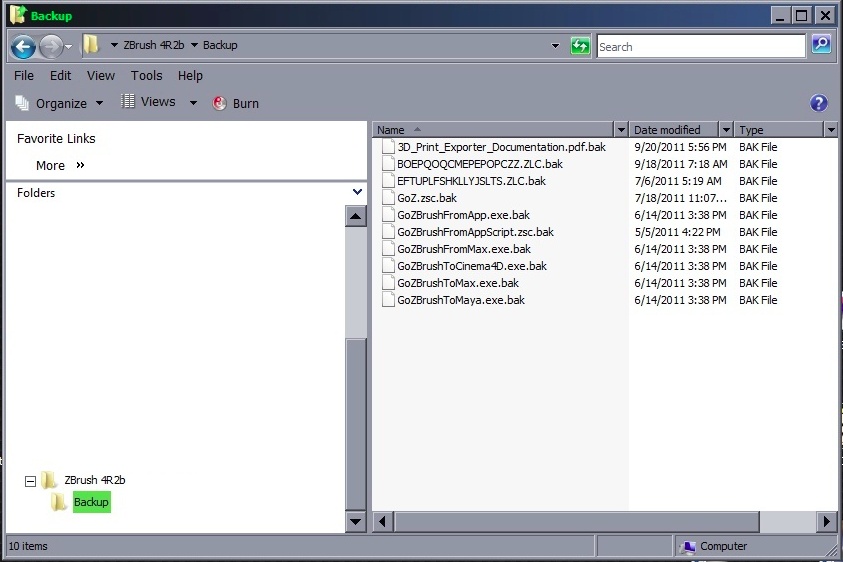
Task: Click the search magnifier button
Action: click(821, 45)
